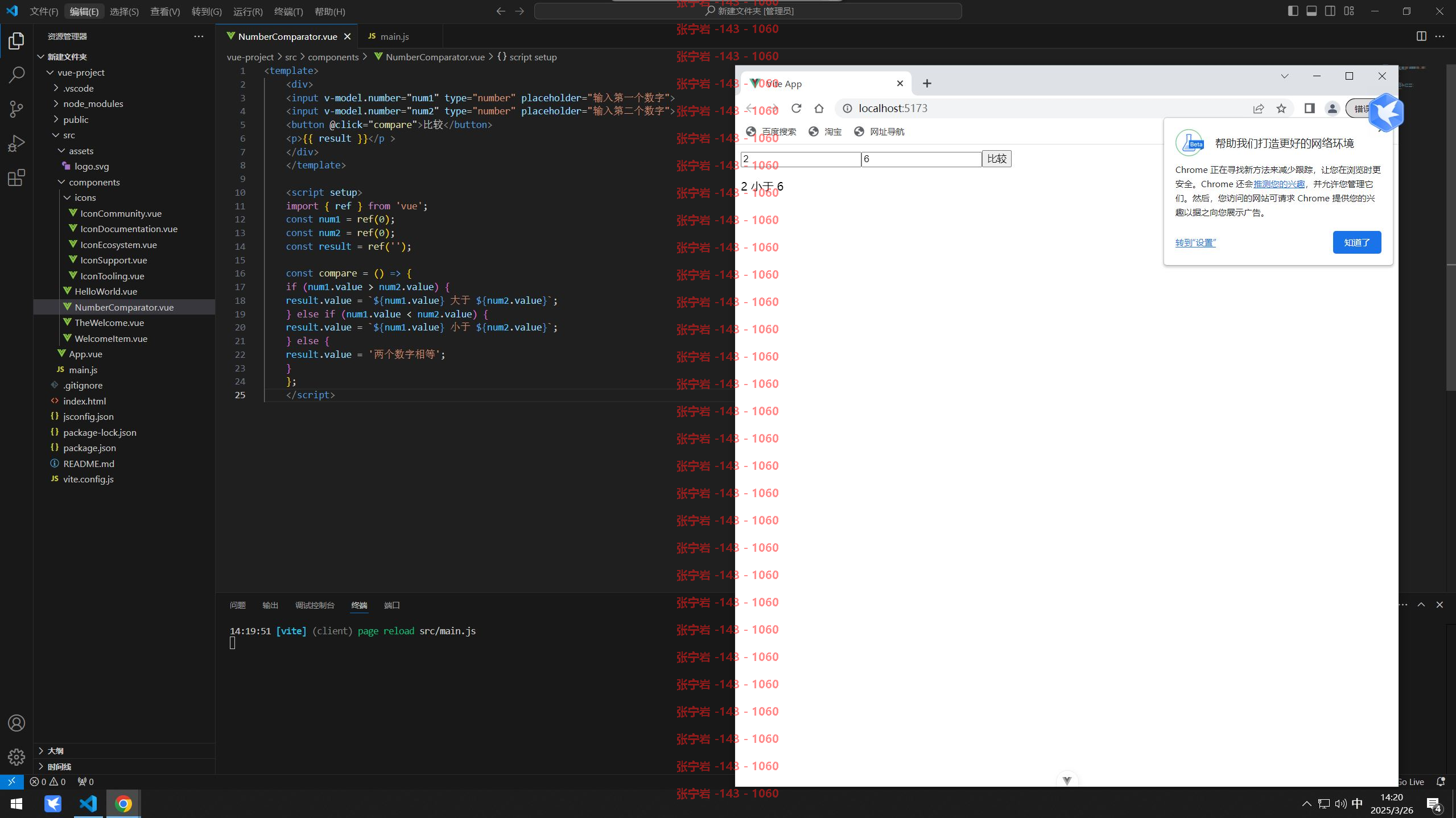The height and width of the screenshot is (818, 1456).
Task: Close the NumberComparator.vue editor tab
Action: (x=348, y=36)
